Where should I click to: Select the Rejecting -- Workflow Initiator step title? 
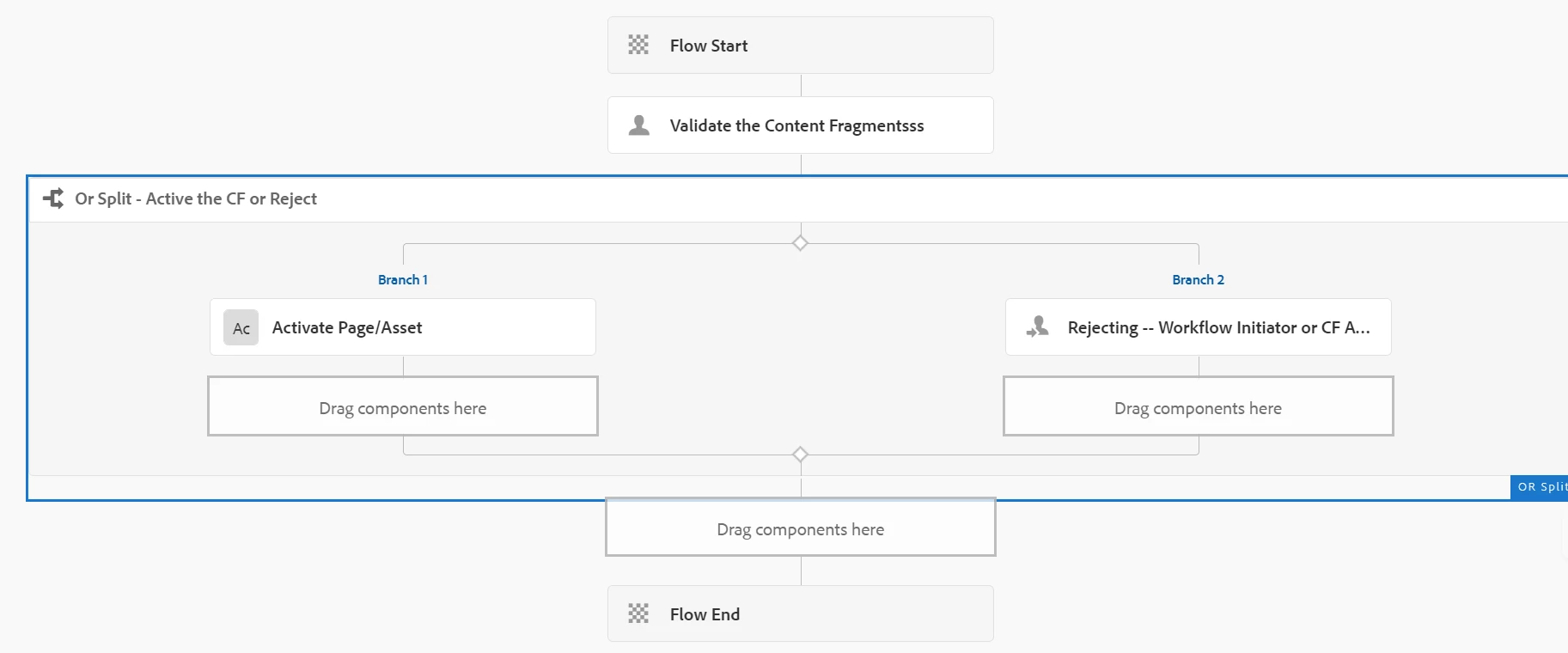point(1218,327)
